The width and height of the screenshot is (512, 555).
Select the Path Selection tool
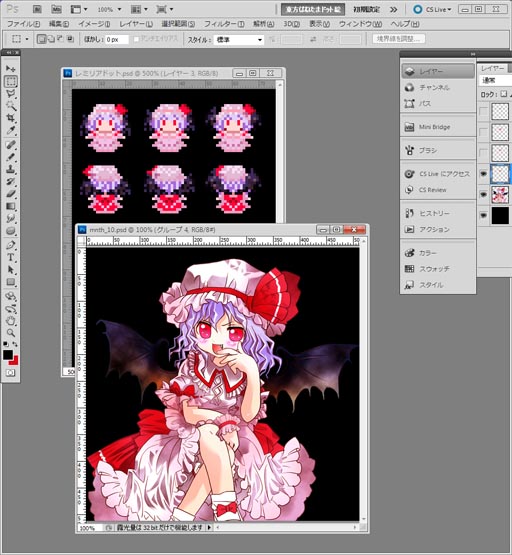pos(11,270)
